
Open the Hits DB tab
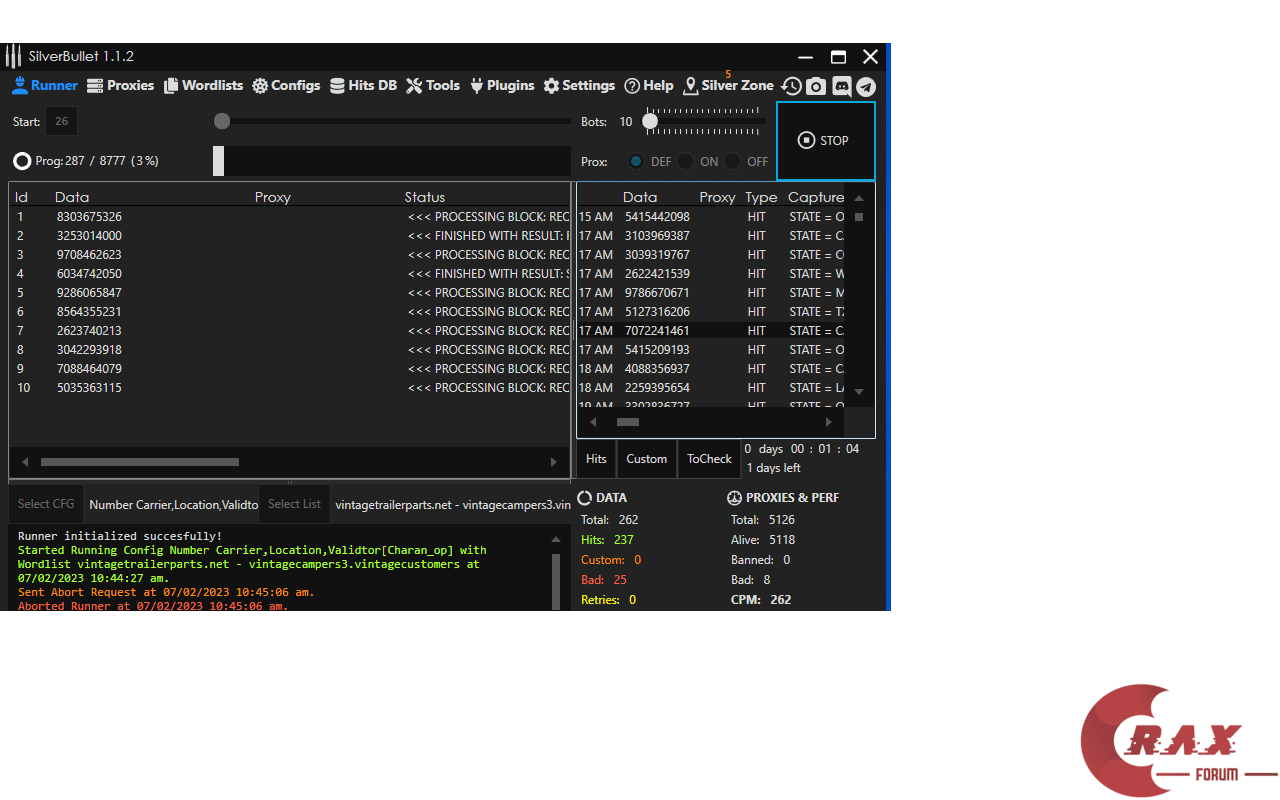point(363,86)
